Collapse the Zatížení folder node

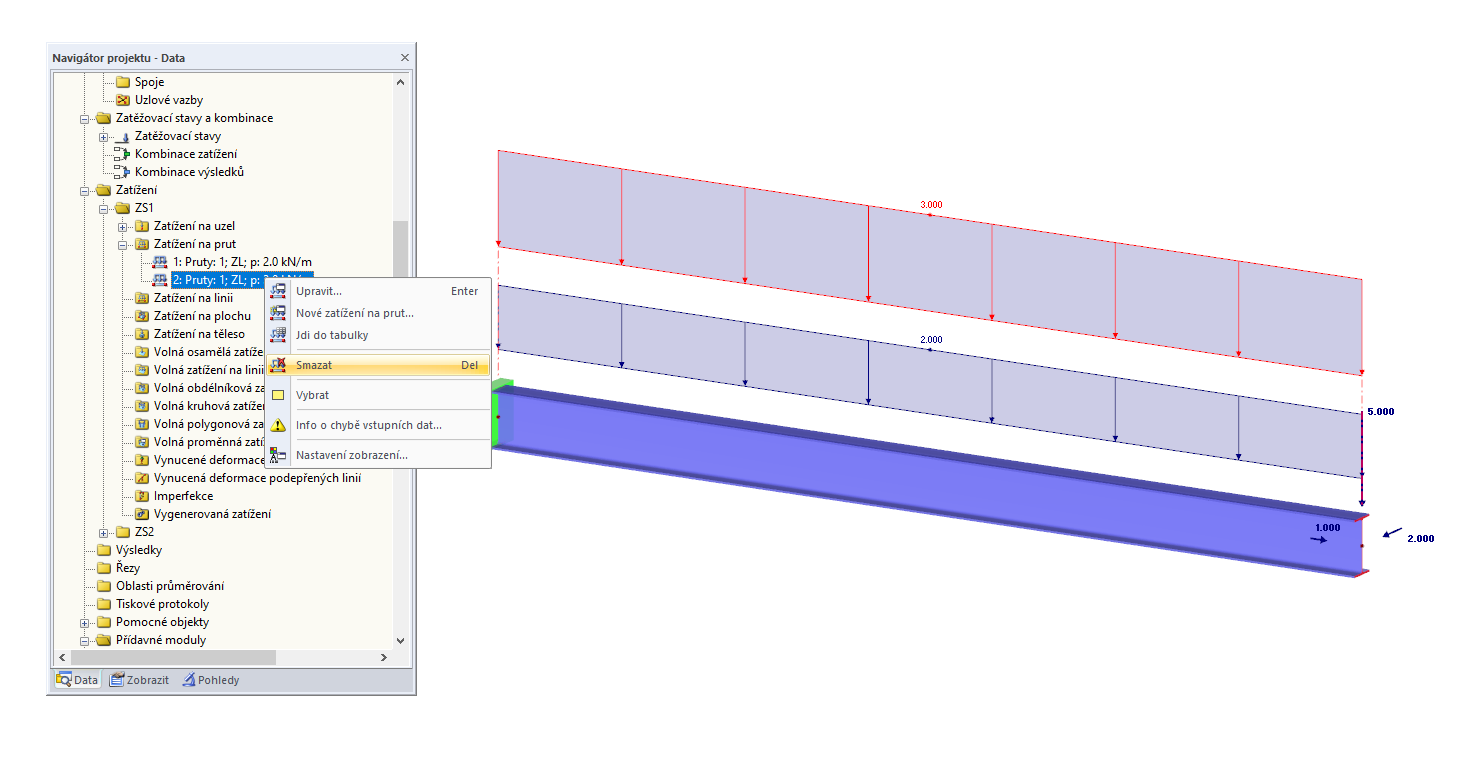pyautogui.click(x=85, y=190)
